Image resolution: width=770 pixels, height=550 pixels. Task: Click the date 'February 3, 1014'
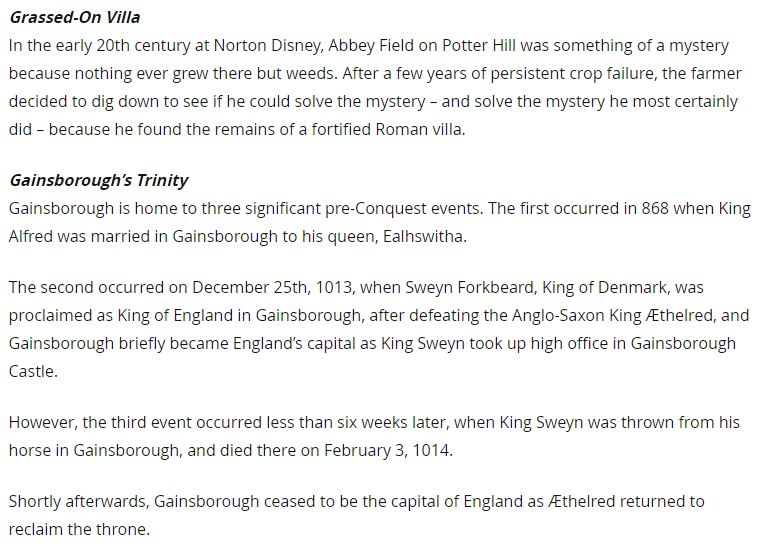point(387,450)
